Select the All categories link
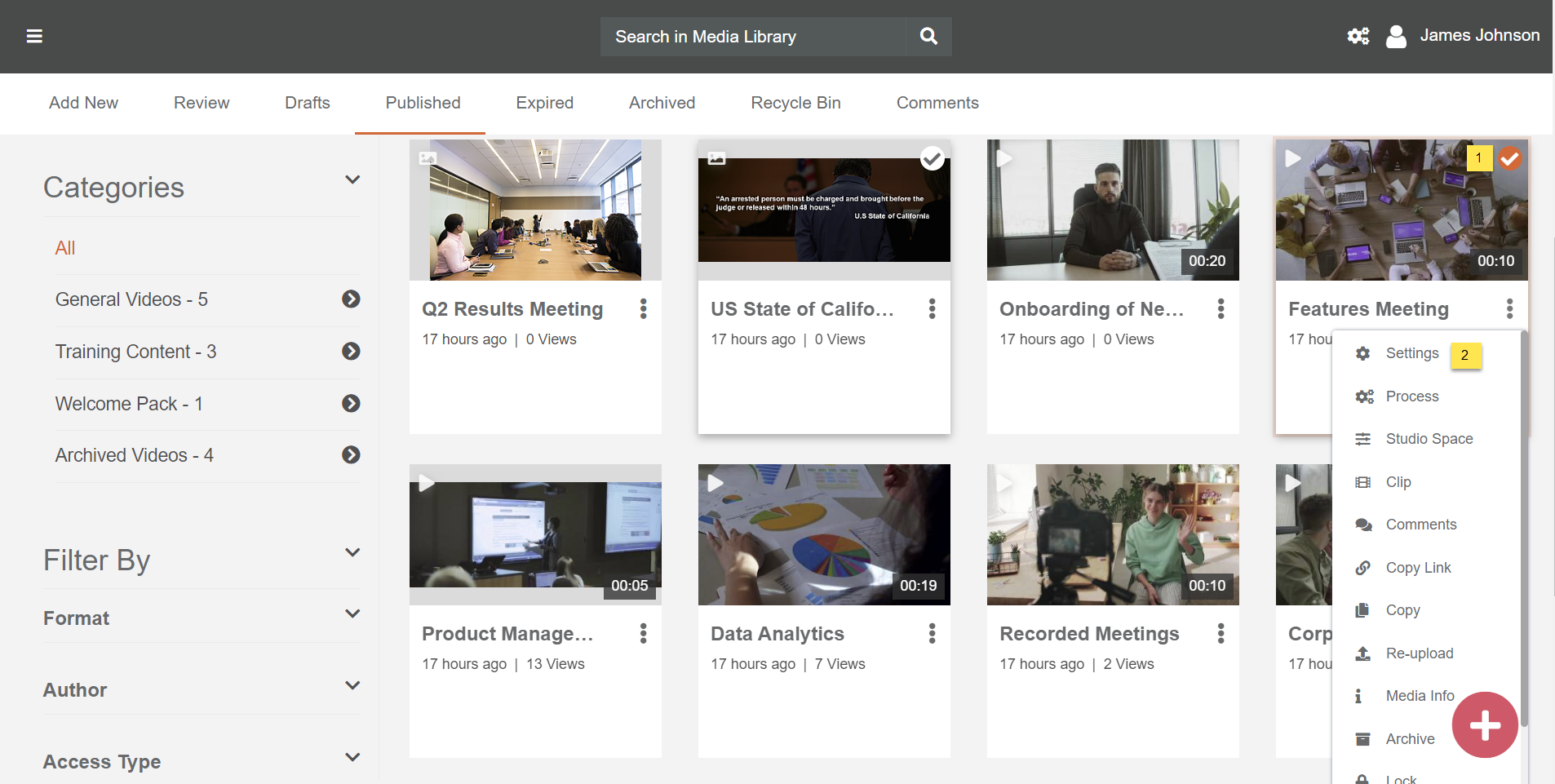Screen dimensions: 1555x784 [x=65, y=248]
